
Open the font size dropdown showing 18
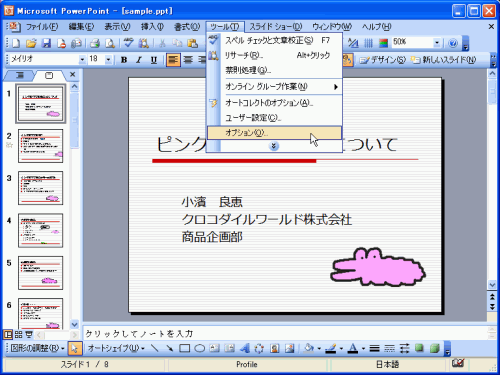[x=108, y=60]
